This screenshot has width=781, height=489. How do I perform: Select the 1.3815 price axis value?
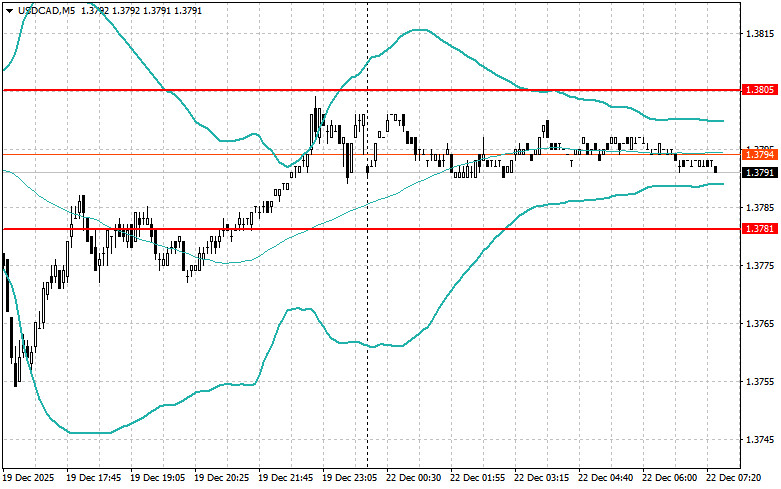(760, 34)
